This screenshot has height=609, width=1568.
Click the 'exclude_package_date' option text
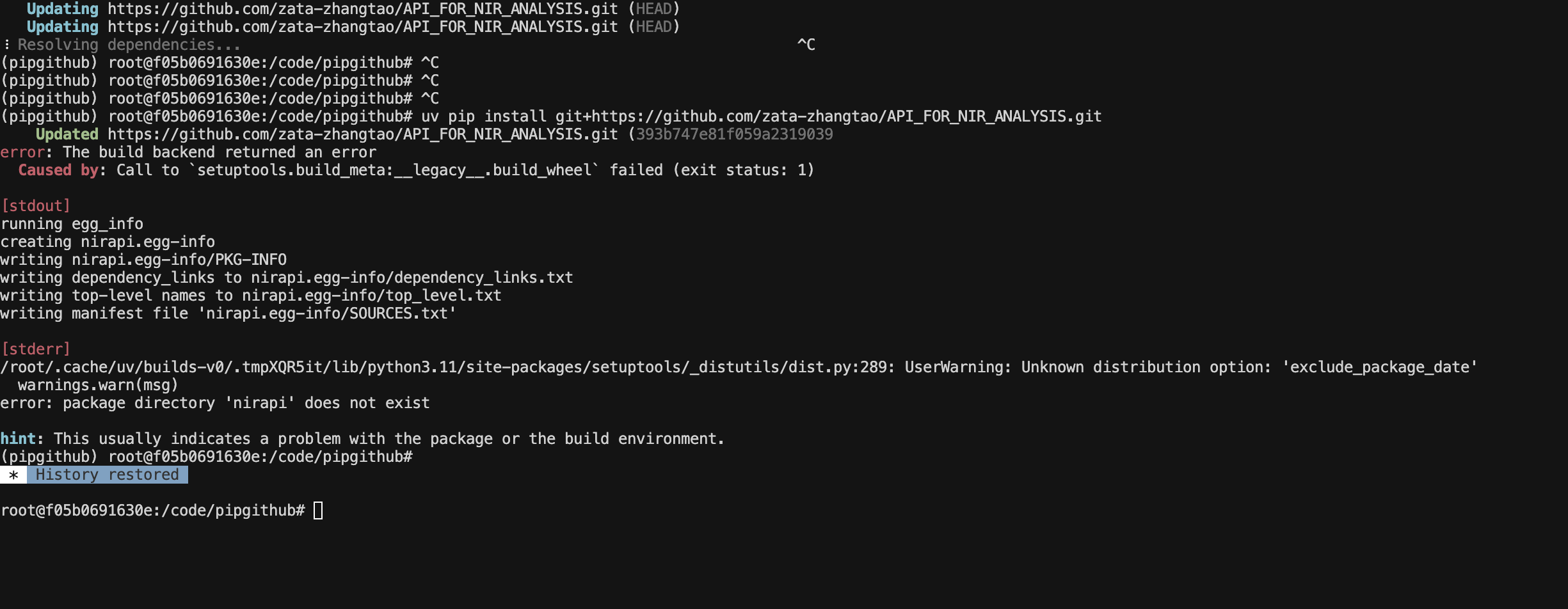[x=1379, y=367]
